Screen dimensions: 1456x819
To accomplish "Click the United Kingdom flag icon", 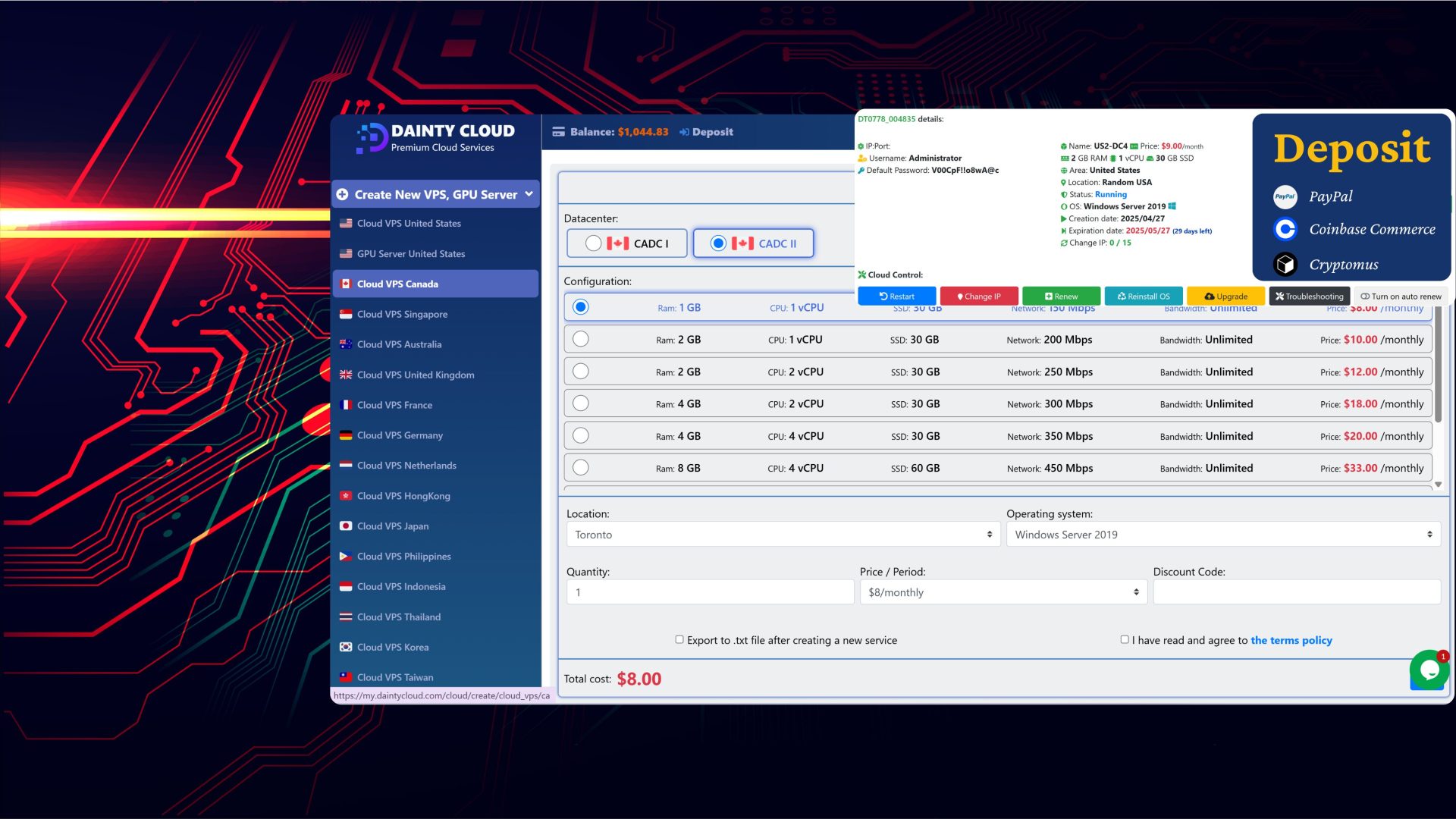I will 346,375.
